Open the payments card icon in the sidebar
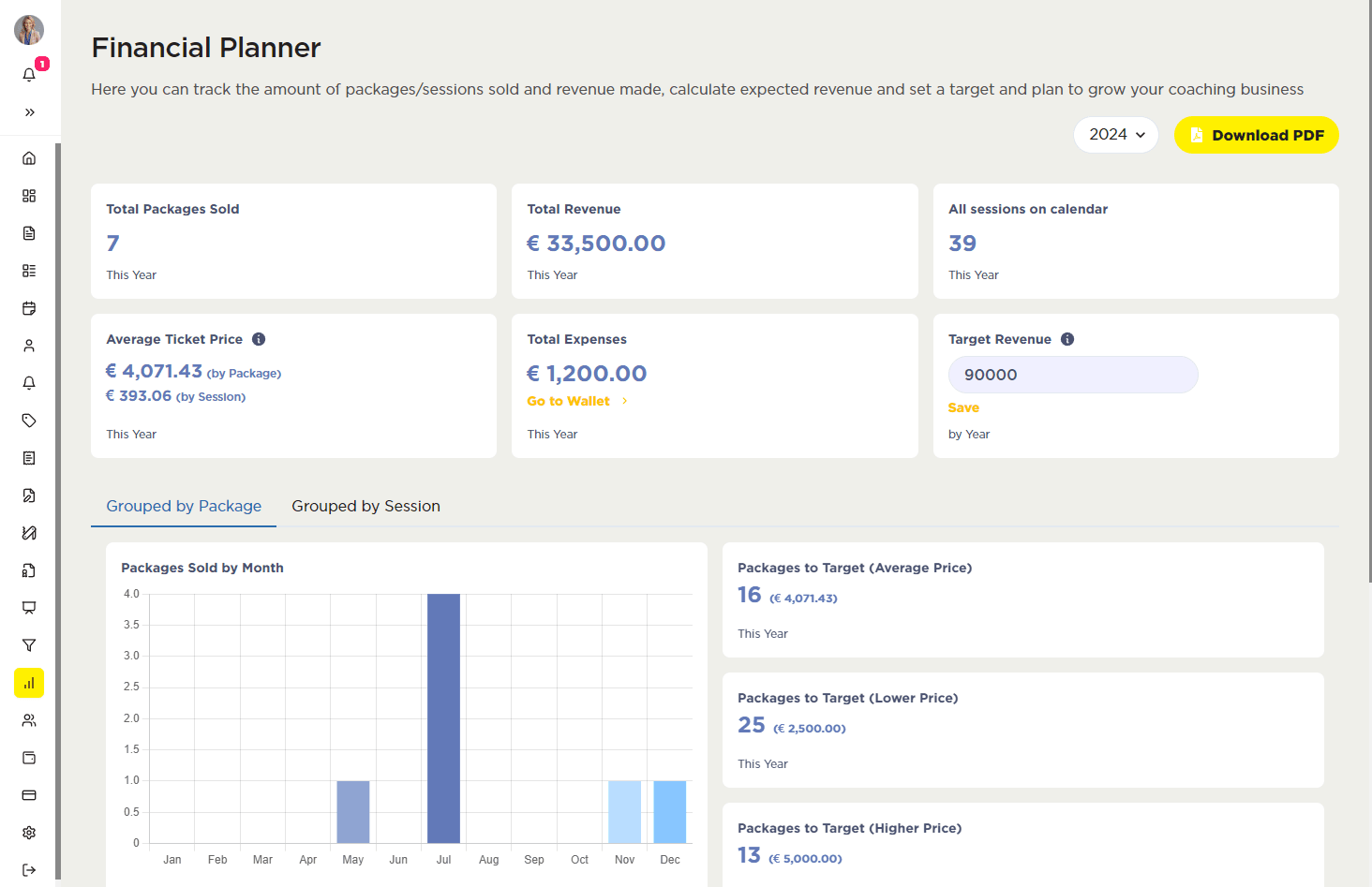This screenshot has height=887, width=1372. pos(29,795)
